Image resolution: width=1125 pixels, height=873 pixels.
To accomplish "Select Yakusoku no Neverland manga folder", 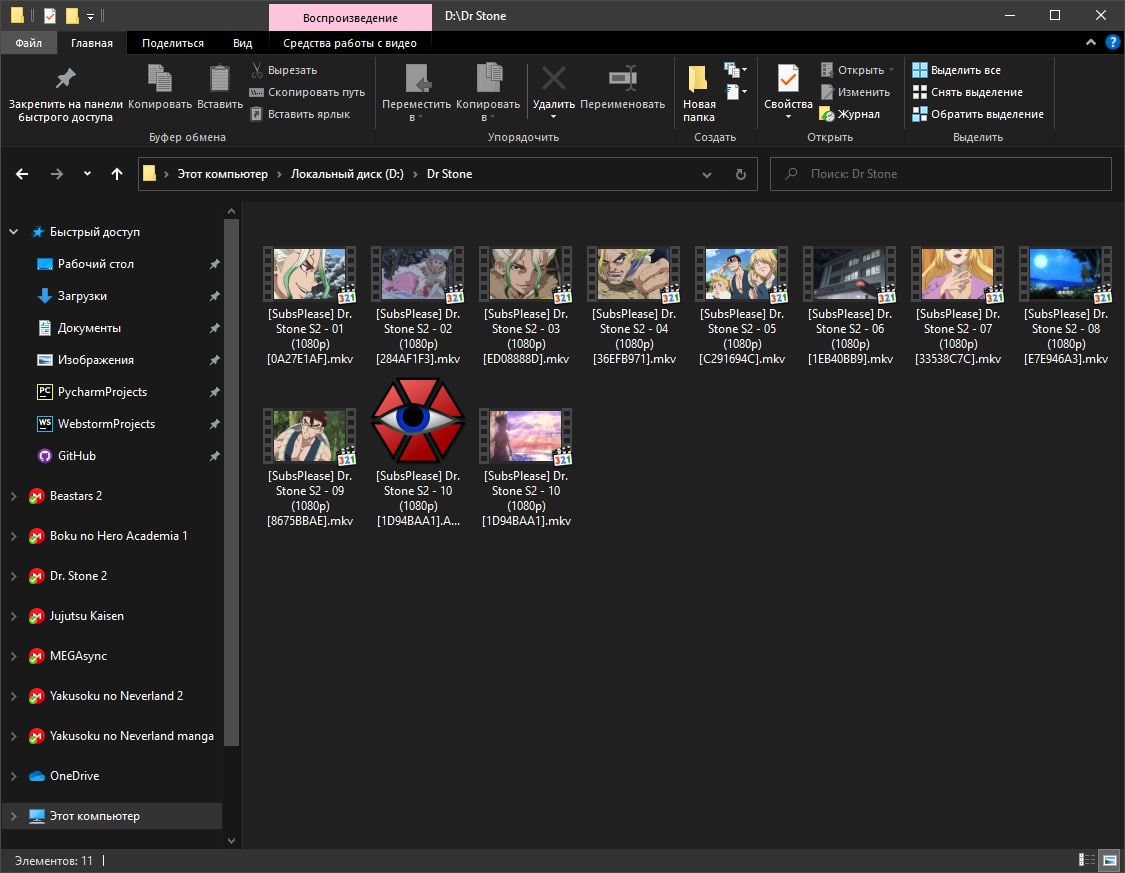I will coord(131,736).
